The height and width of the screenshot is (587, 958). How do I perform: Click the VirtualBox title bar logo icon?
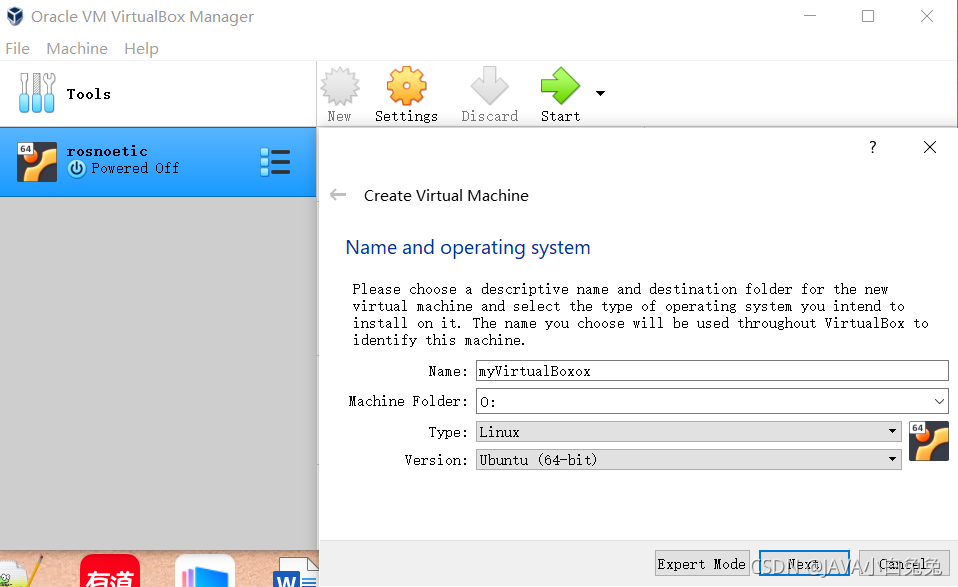tap(15, 16)
